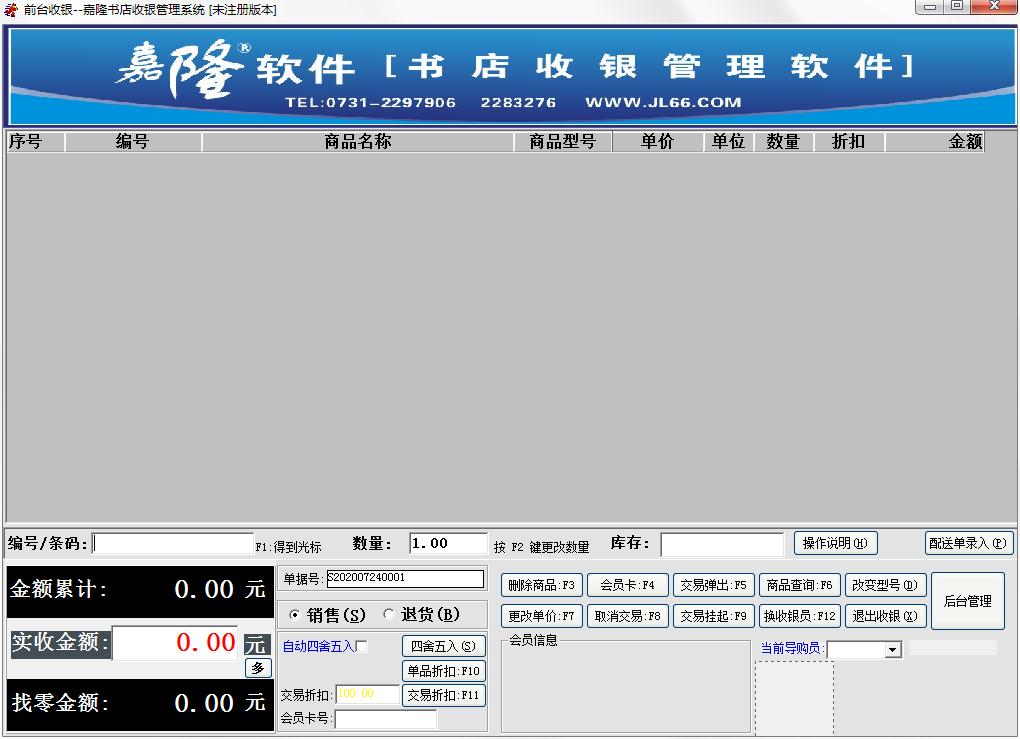Open 后台管理 backend
The width and height of the screenshot is (1020, 739).
(967, 601)
